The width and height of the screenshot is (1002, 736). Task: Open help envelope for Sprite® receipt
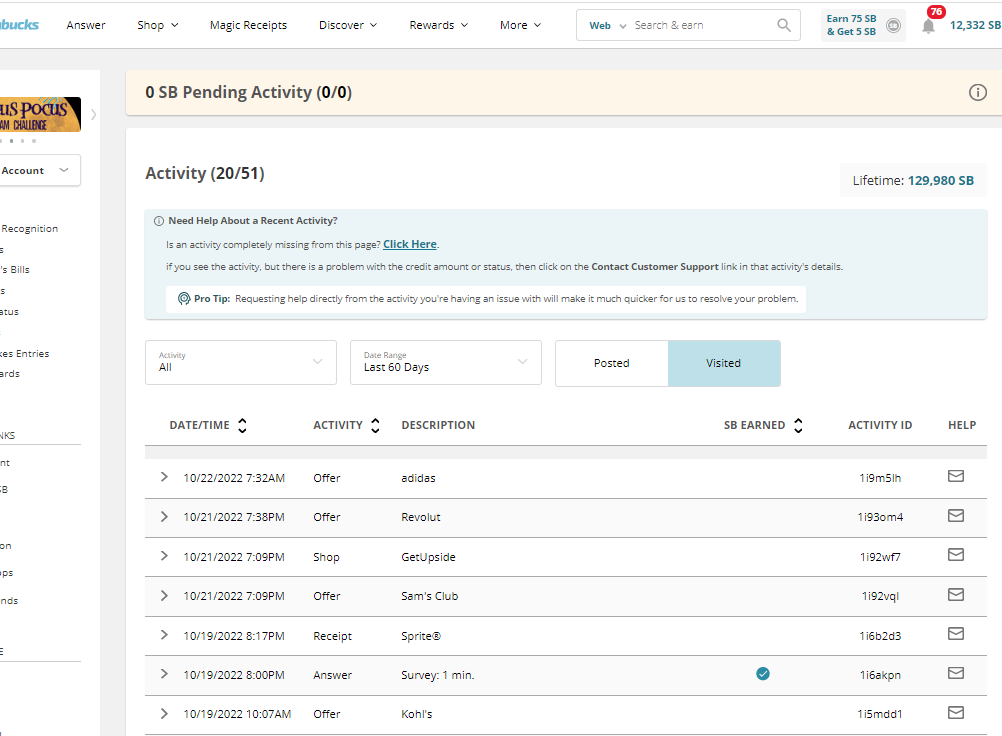click(955, 634)
